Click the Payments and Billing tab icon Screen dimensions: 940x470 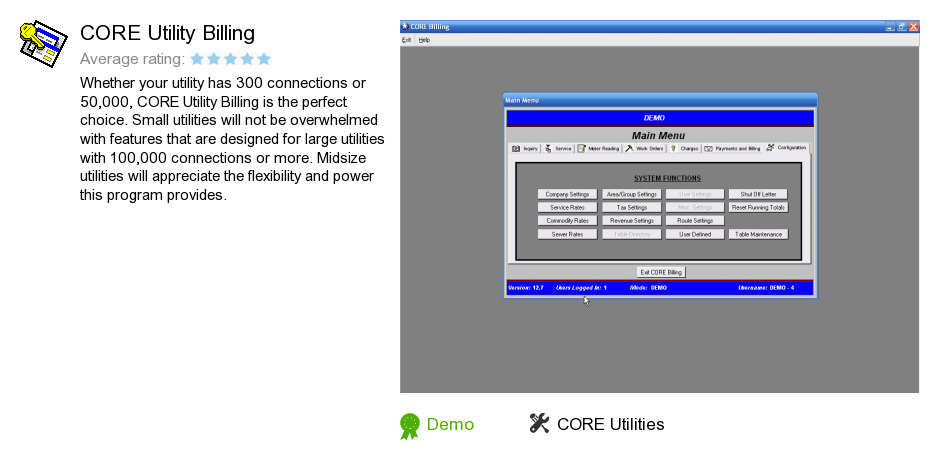coord(709,149)
